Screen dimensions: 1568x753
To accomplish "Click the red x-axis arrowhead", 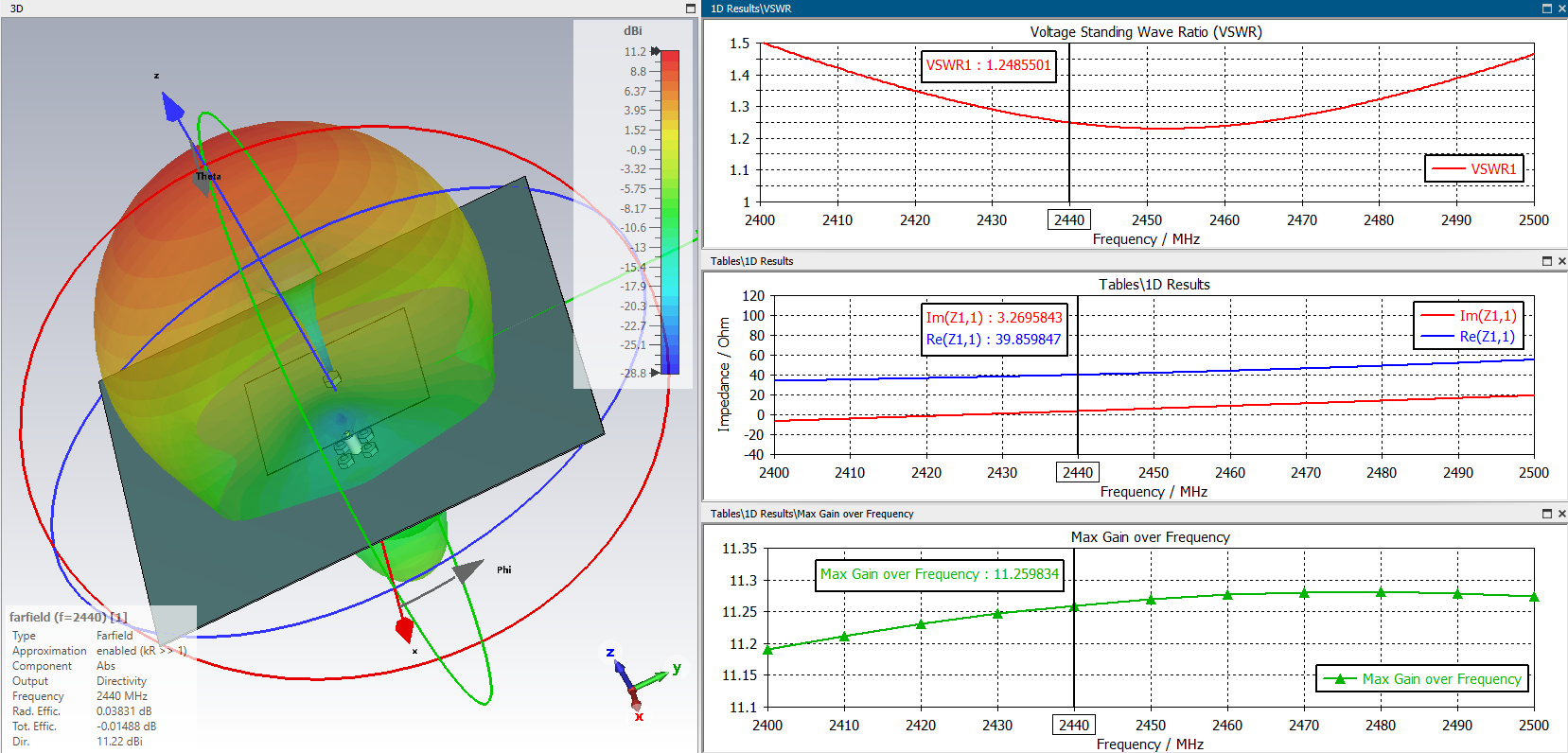I will (404, 628).
